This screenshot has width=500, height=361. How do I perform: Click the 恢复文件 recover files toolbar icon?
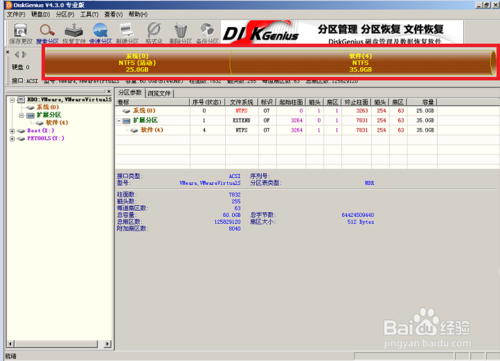click(74, 33)
